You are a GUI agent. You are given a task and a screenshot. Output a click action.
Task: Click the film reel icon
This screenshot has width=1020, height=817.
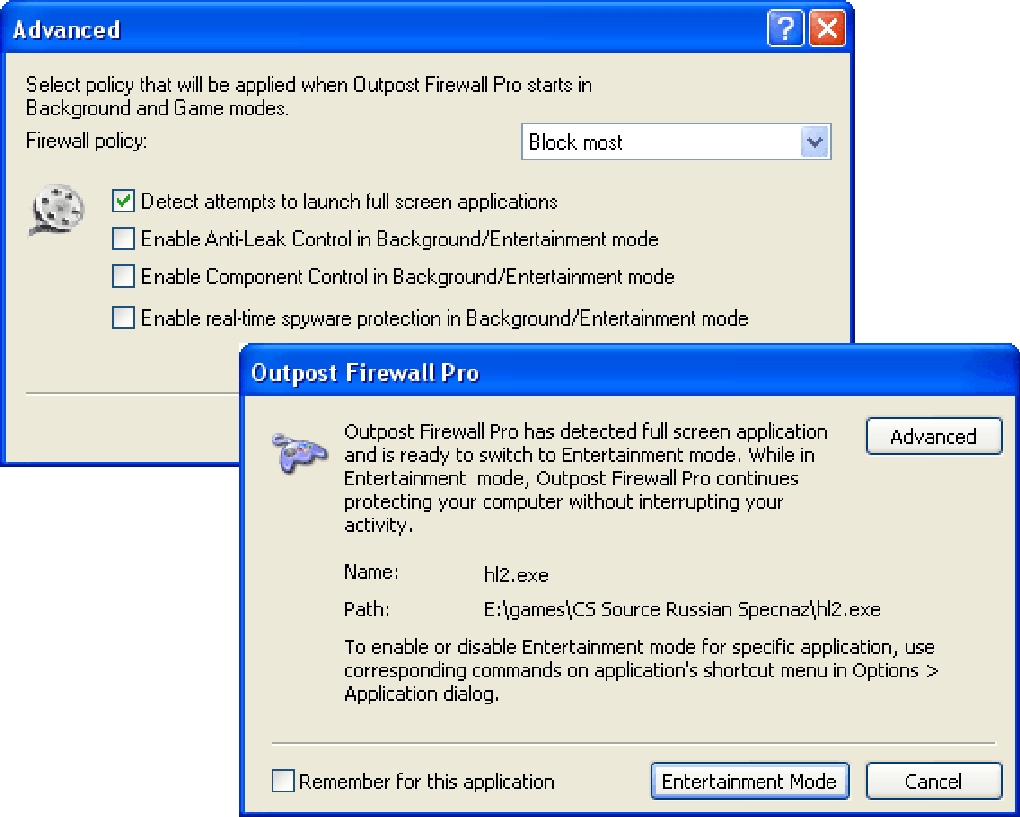[57, 209]
